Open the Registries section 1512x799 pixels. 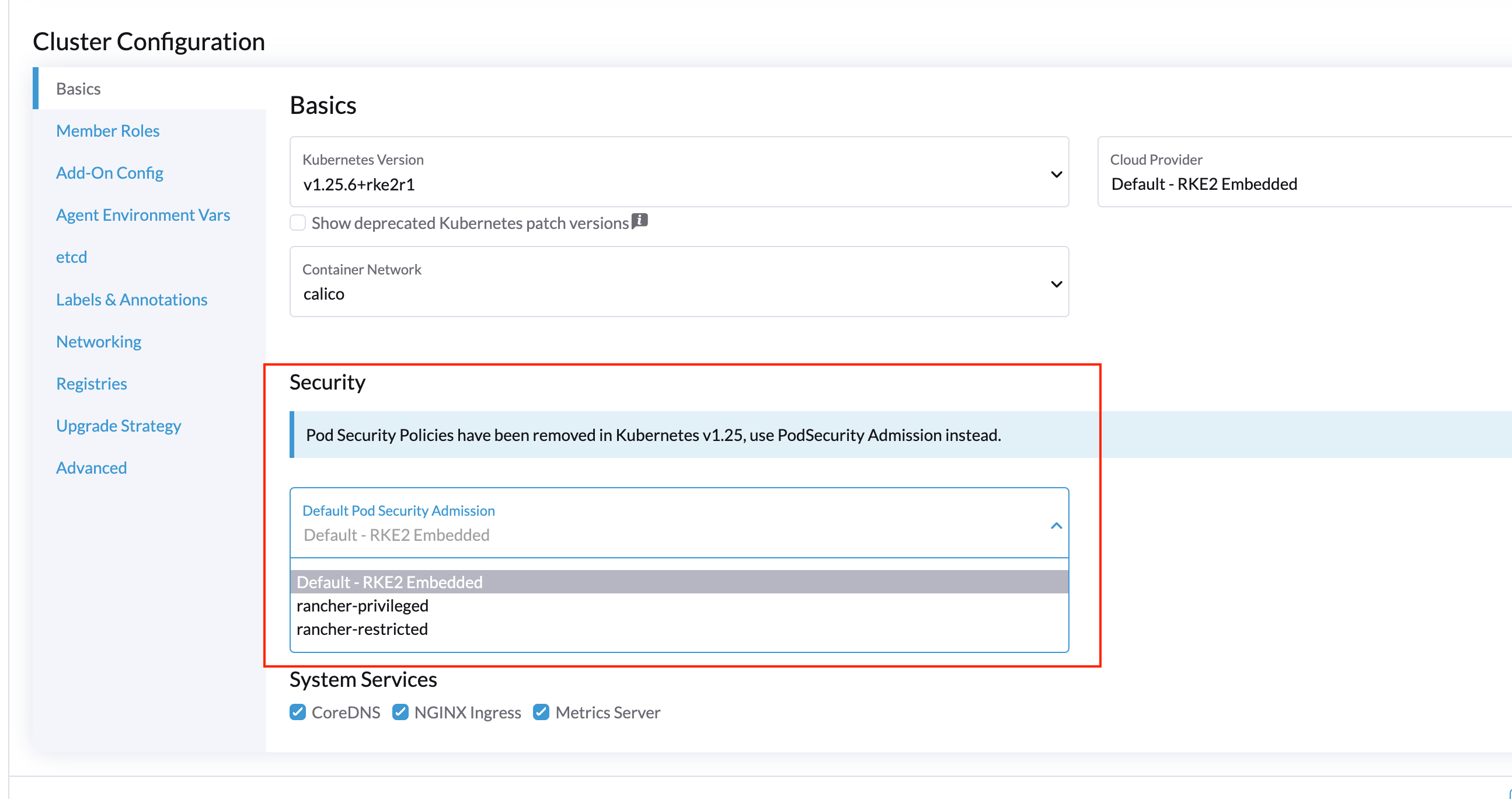[x=91, y=383]
